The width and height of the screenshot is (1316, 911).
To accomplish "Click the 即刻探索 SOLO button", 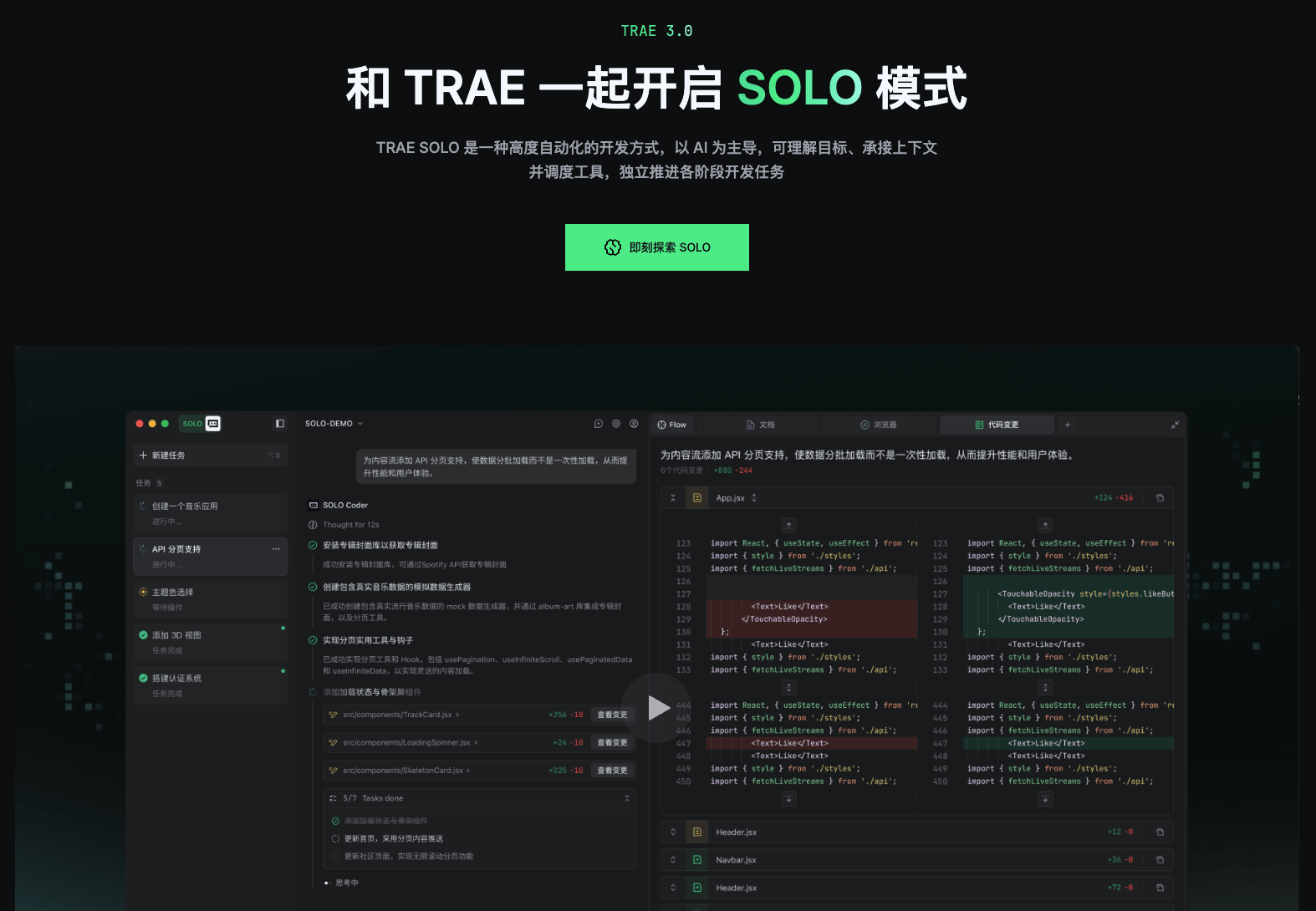I will (x=657, y=247).
